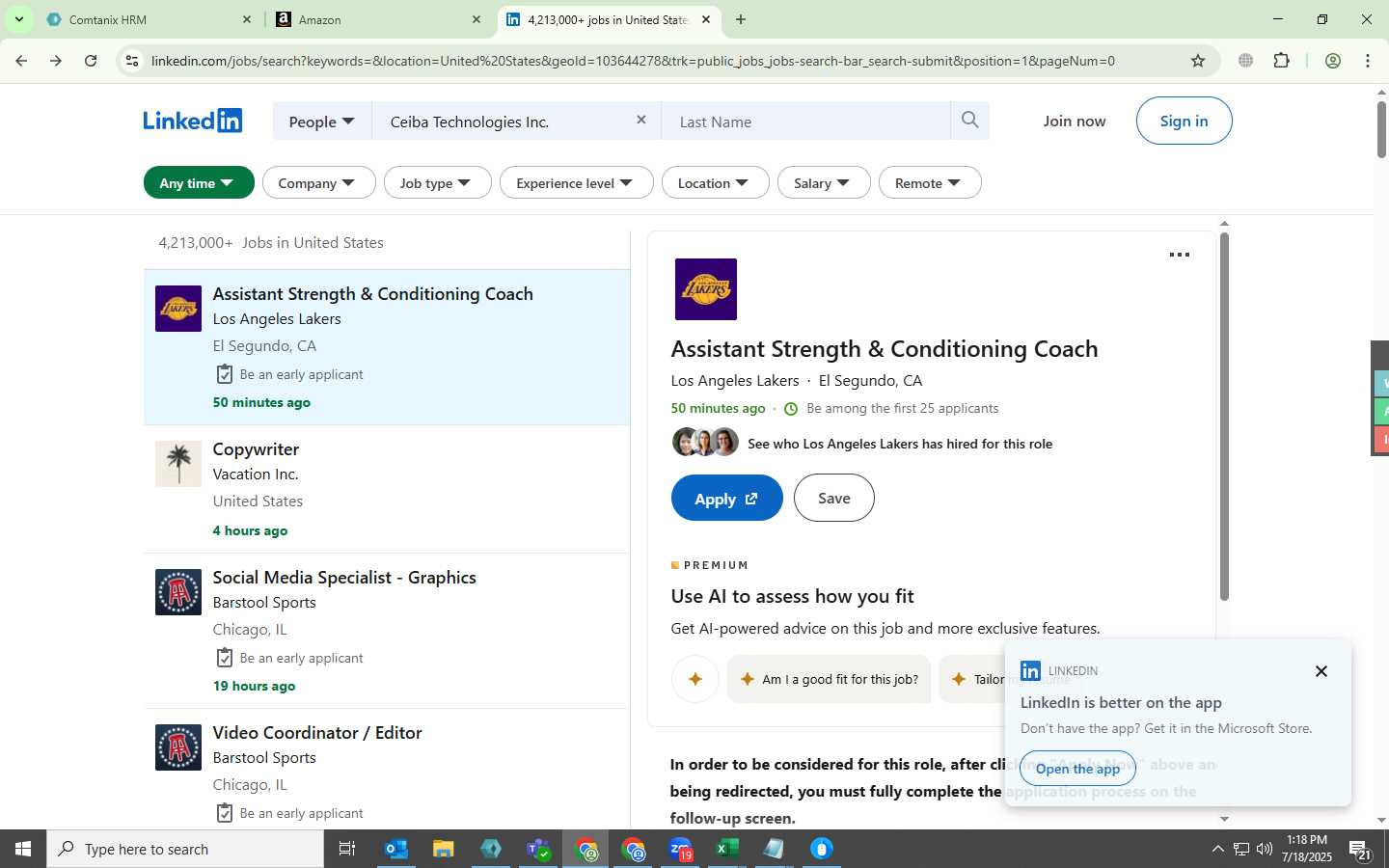Save this job with Save button
Image resolution: width=1389 pixels, height=868 pixels.
(x=834, y=498)
